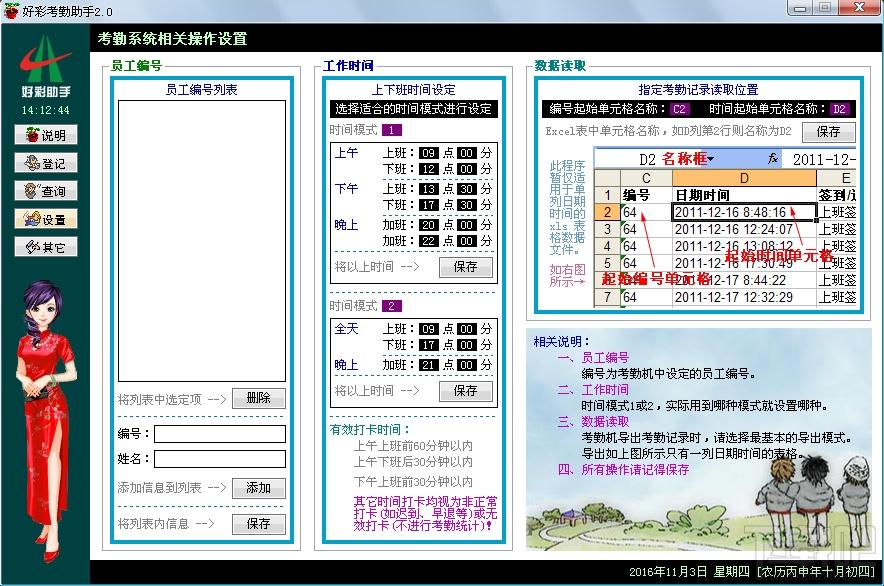Save time mode 2 settings

(466, 391)
